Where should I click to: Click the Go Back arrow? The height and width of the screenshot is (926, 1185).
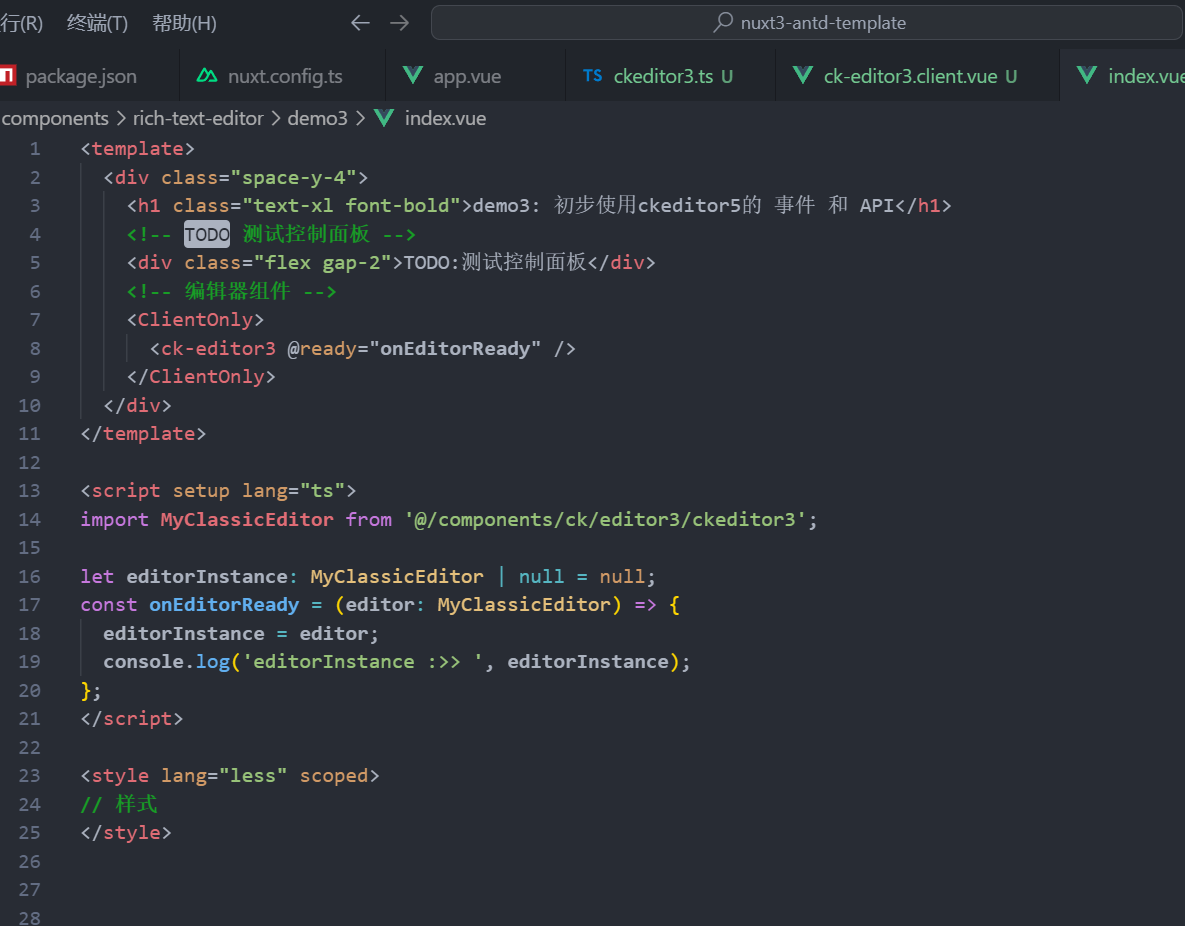(x=360, y=23)
